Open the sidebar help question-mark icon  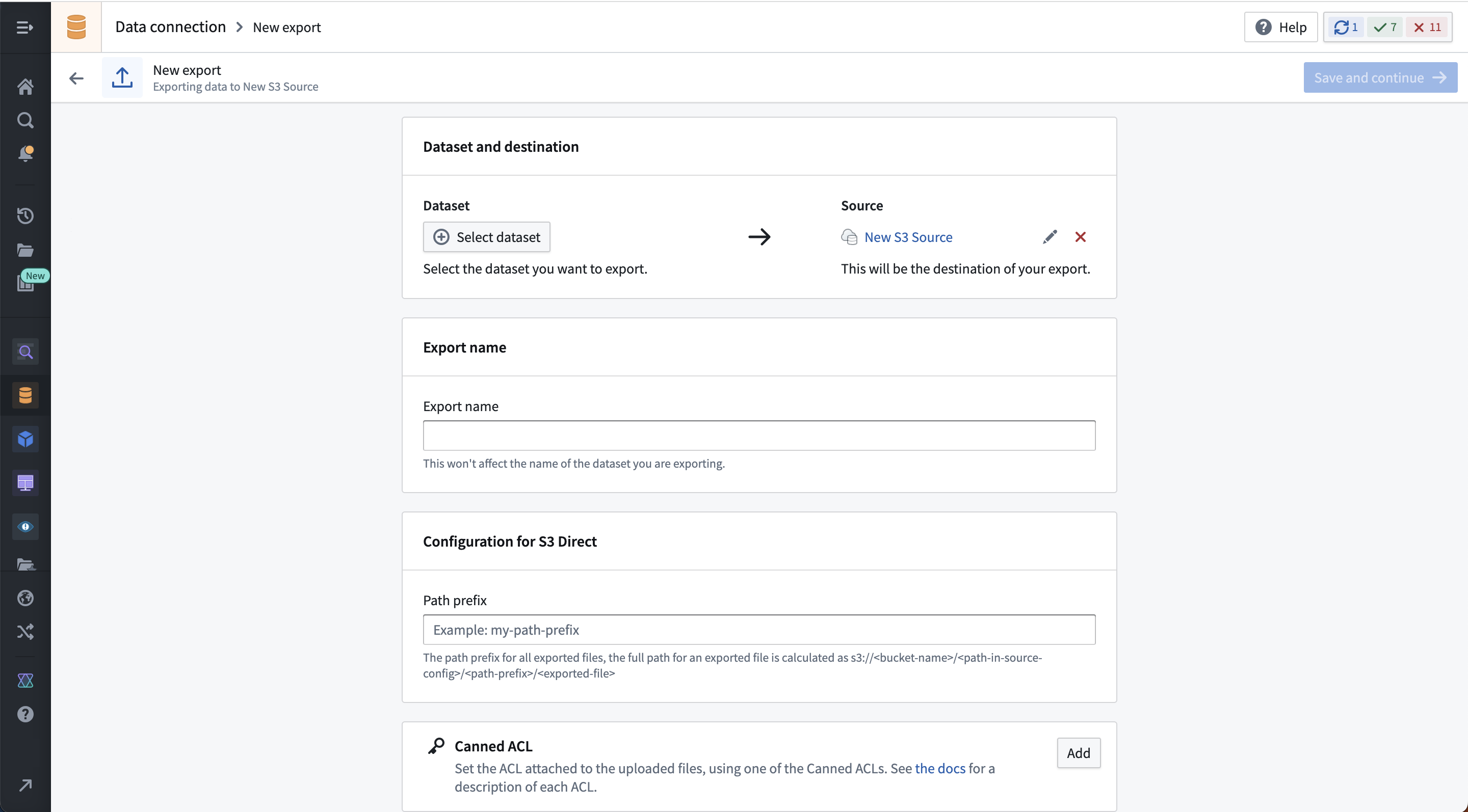pos(25,714)
